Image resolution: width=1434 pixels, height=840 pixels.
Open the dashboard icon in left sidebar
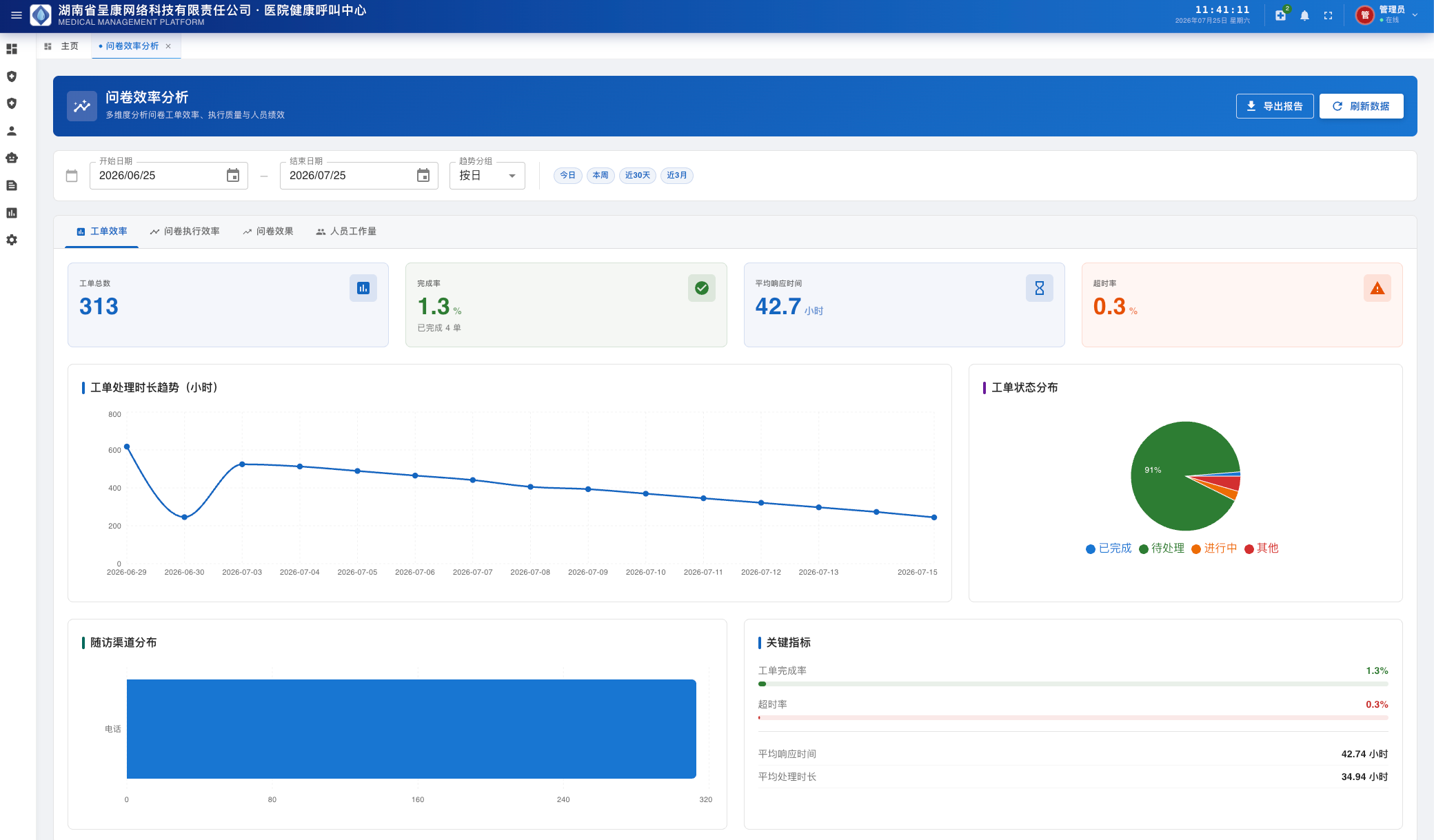12,49
